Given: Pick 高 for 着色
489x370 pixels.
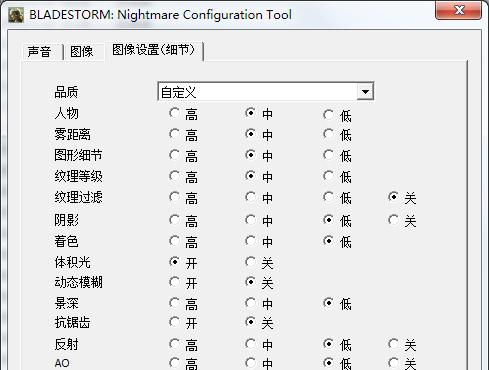Looking at the screenshot, I should (x=174, y=241).
